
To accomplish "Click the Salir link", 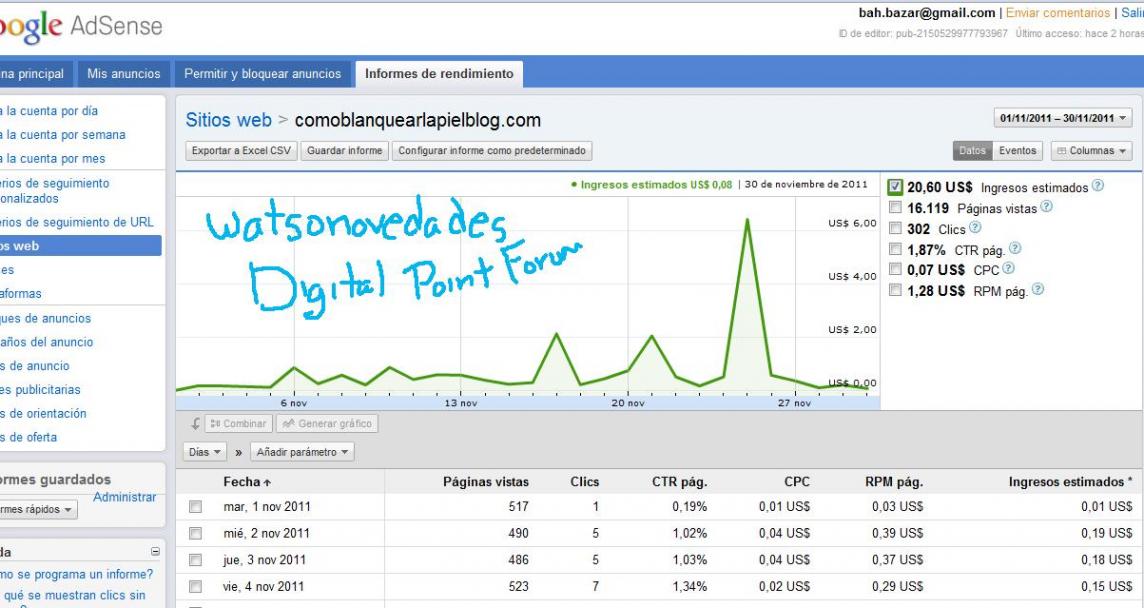I will pyautogui.click(x=1132, y=12).
